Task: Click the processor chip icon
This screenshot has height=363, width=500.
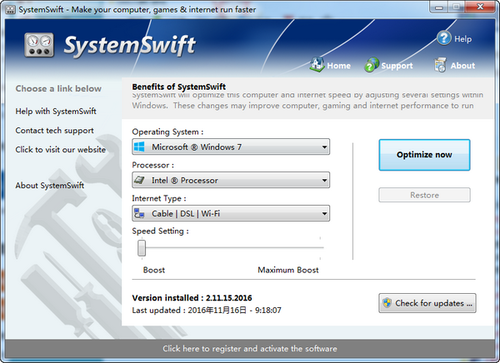Action: [x=139, y=180]
